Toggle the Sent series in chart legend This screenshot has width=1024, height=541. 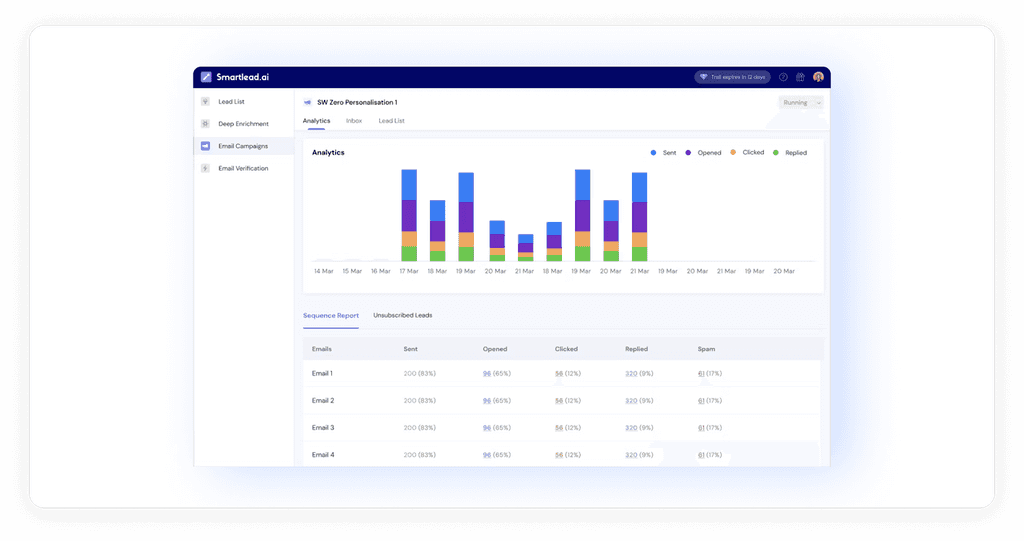coord(664,153)
